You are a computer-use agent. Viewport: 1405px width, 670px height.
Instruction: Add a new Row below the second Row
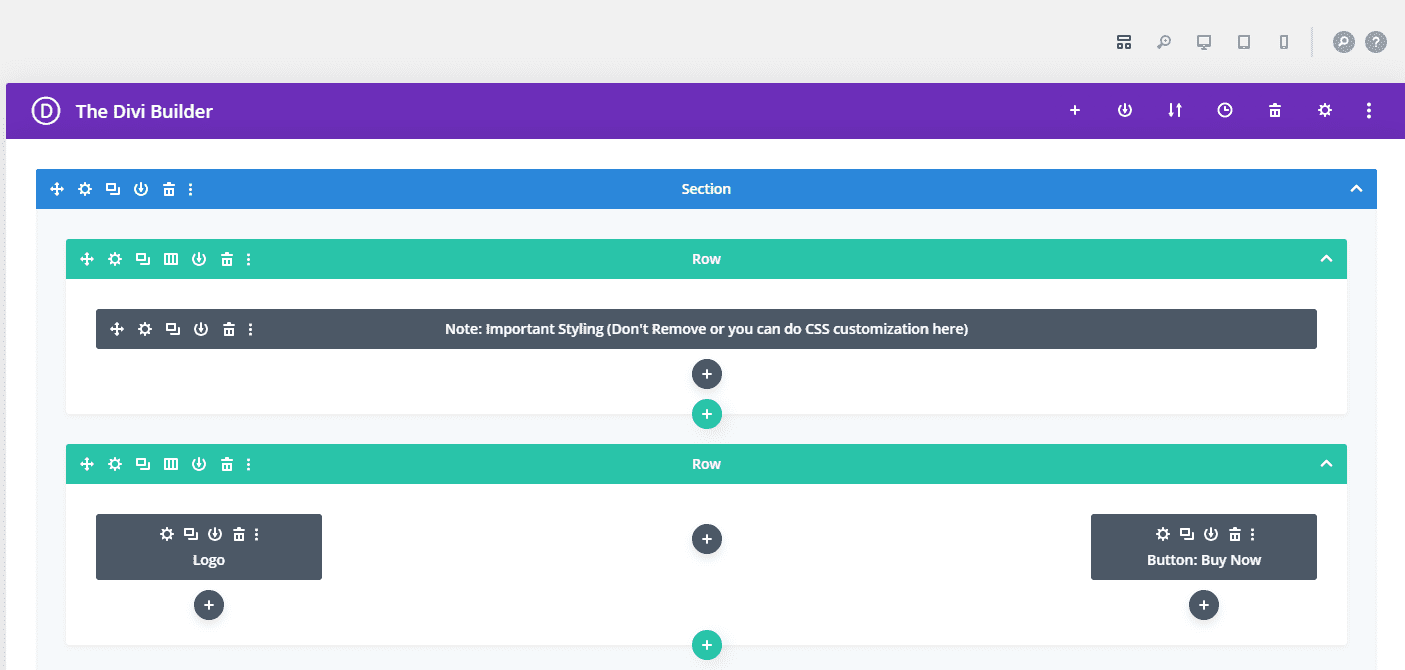coord(707,645)
